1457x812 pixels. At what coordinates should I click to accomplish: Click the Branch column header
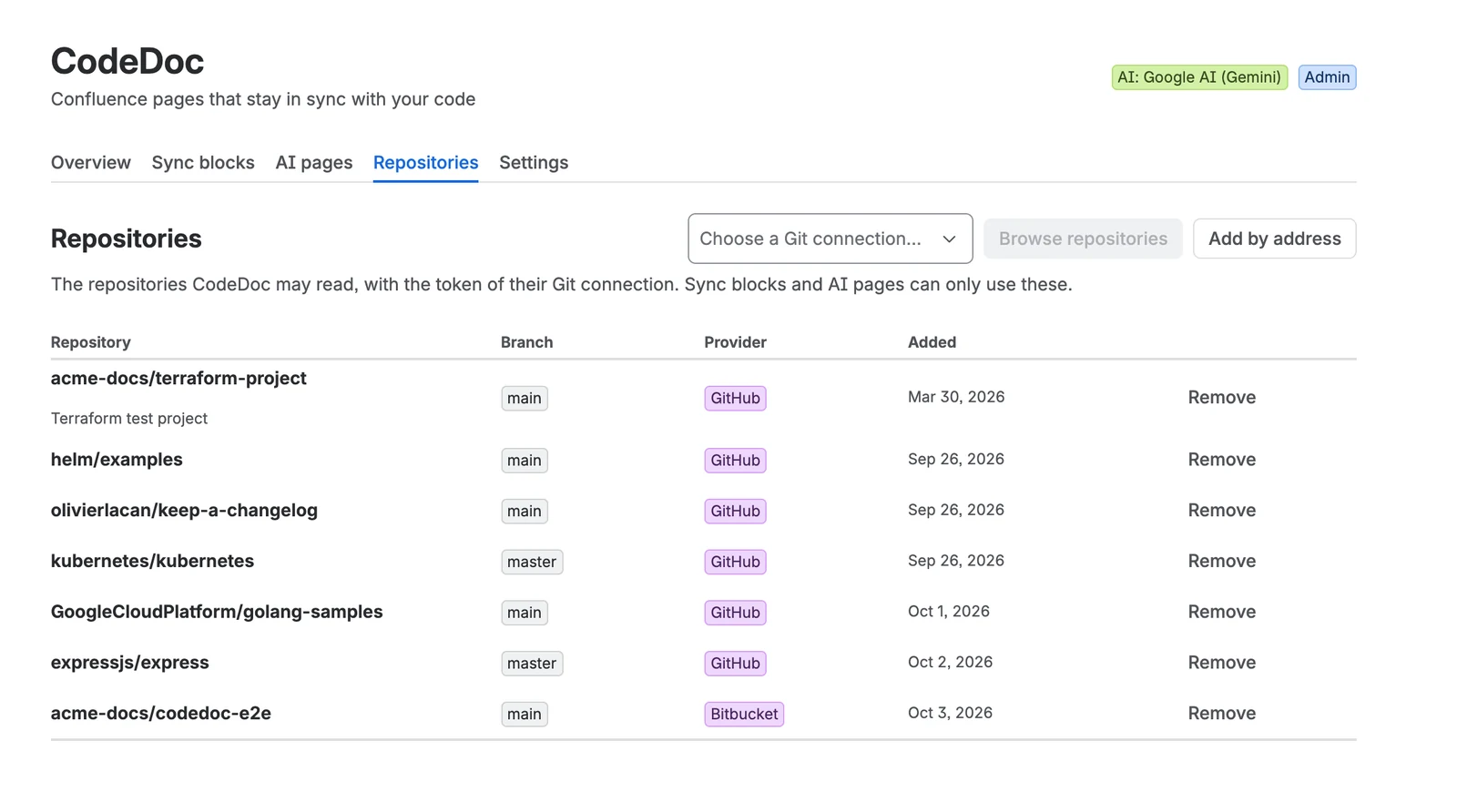526,342
